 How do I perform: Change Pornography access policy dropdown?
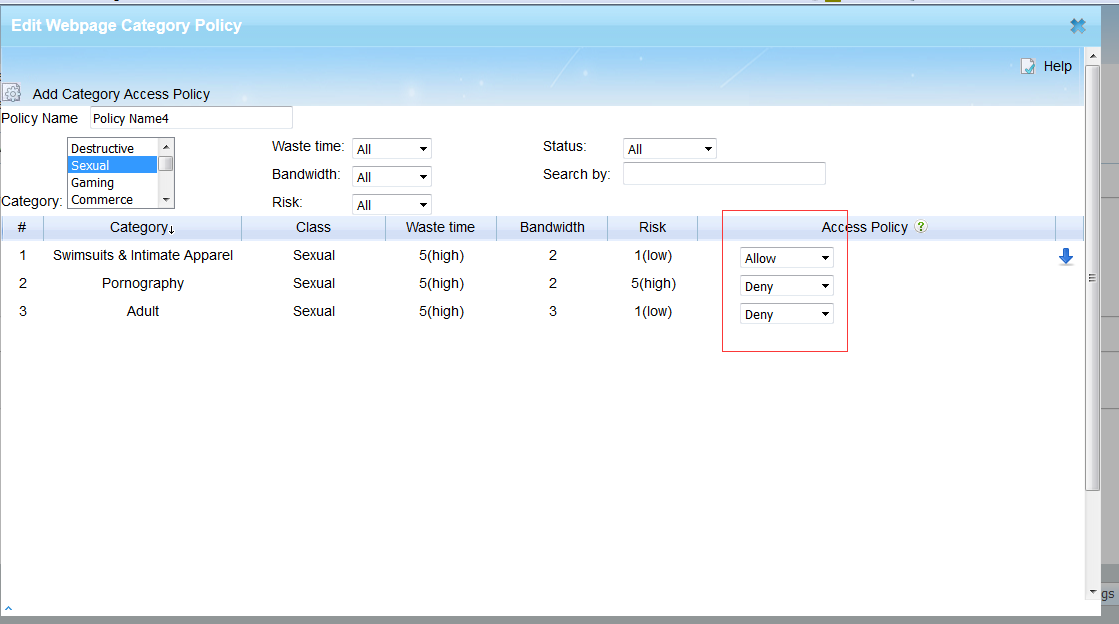(786, 286)
